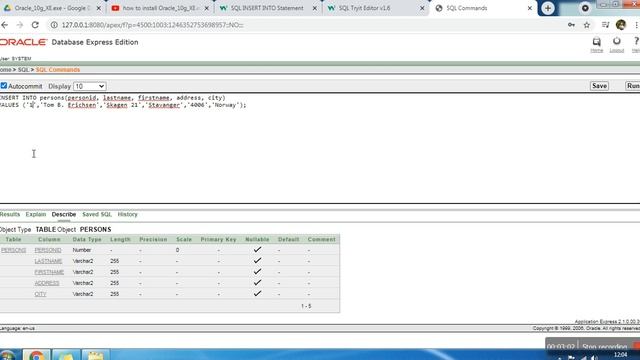Click the Oracle Database Express Edition logo
Image resolution: width=640 pixels, height=360 pixels.
pyautogui.click(x=69, y=42)
